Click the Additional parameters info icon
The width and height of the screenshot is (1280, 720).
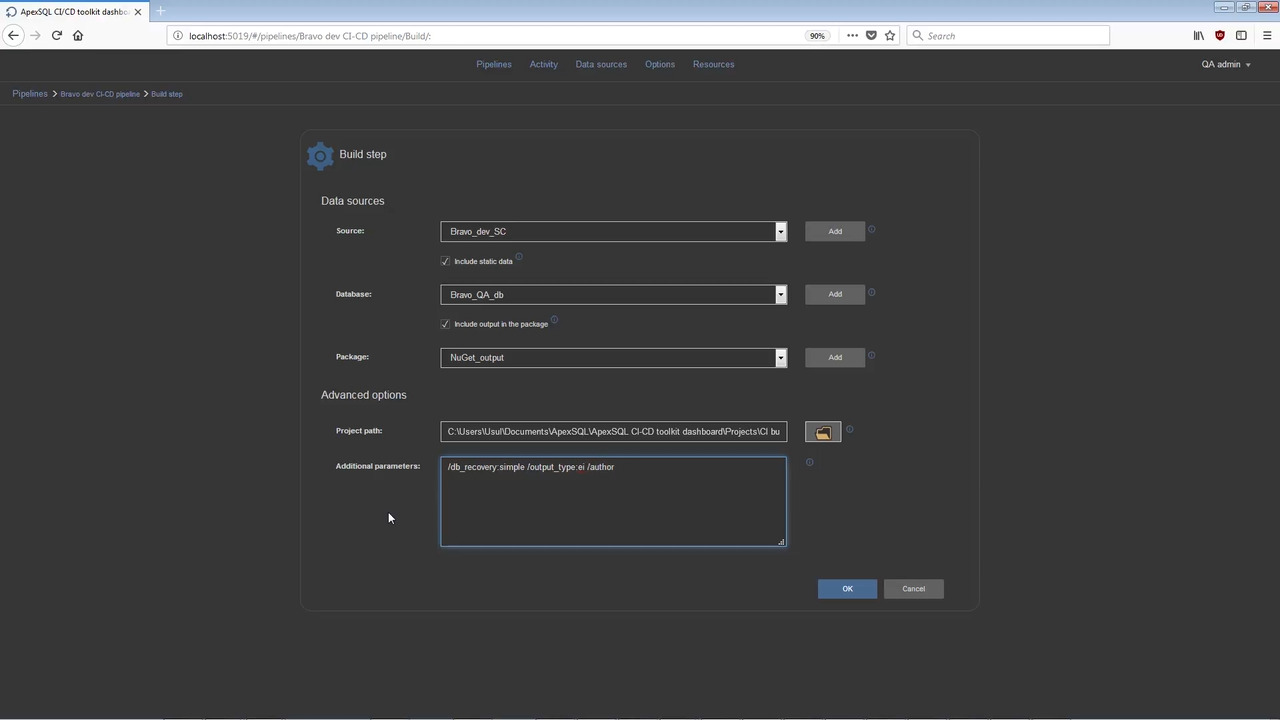[x=809, y=462]
